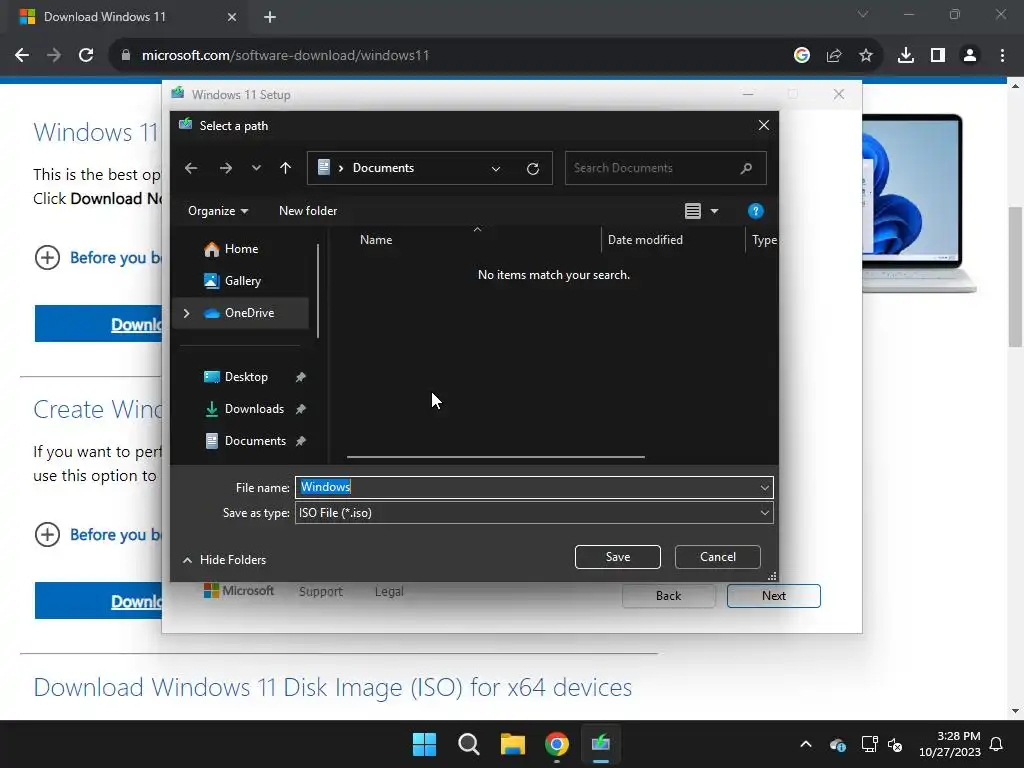The height and width of the screenshot is (768, 1024).
Task: Collapse folders with Hide Folders
Action: pos(224,560)
